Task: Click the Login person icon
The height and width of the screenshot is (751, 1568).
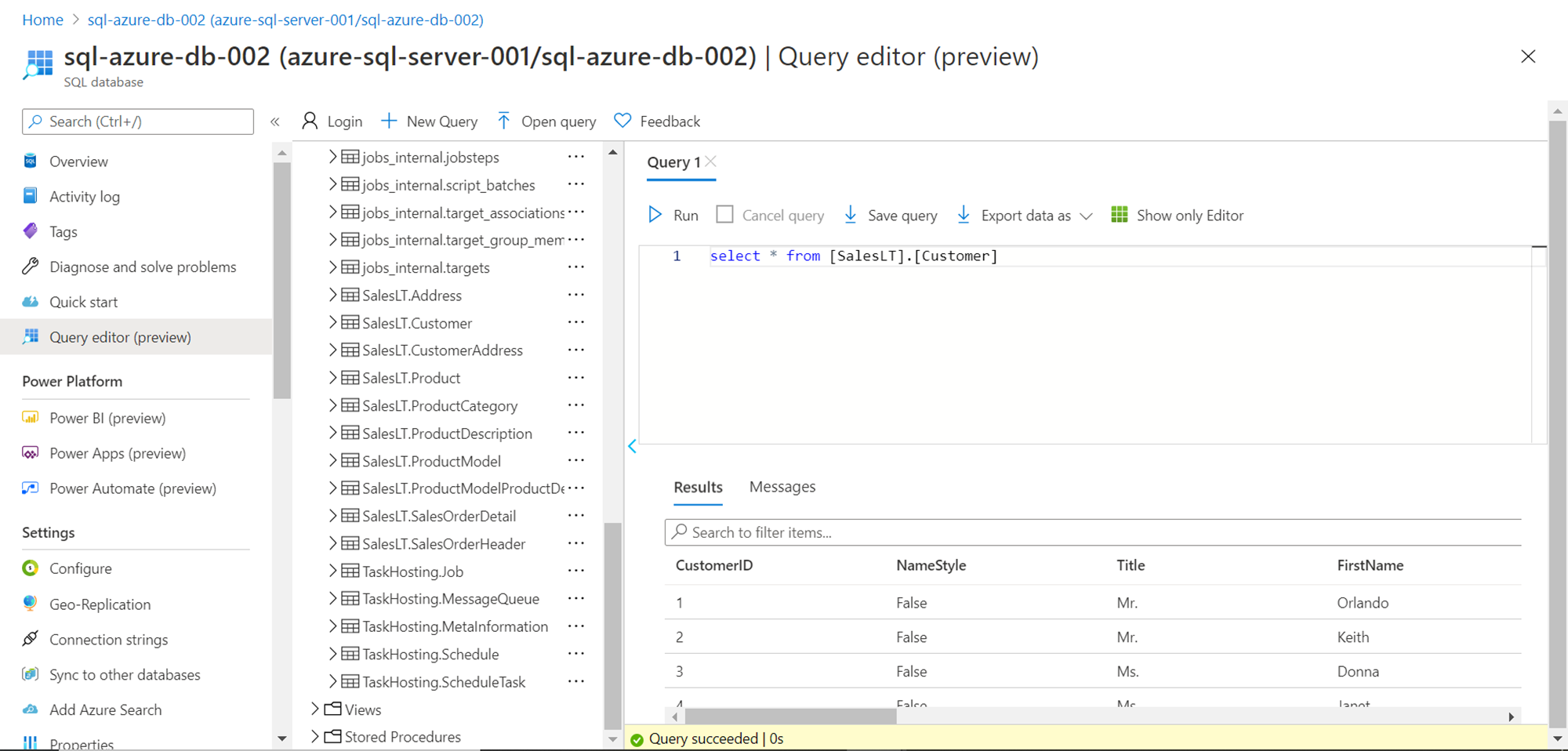Action: click(310, 121)
